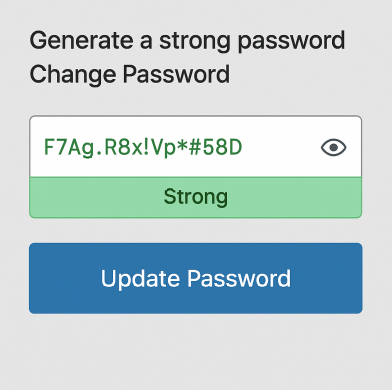392x390 pixels.
Task: Click the green strength color bar
Action: tap(196, 197)
